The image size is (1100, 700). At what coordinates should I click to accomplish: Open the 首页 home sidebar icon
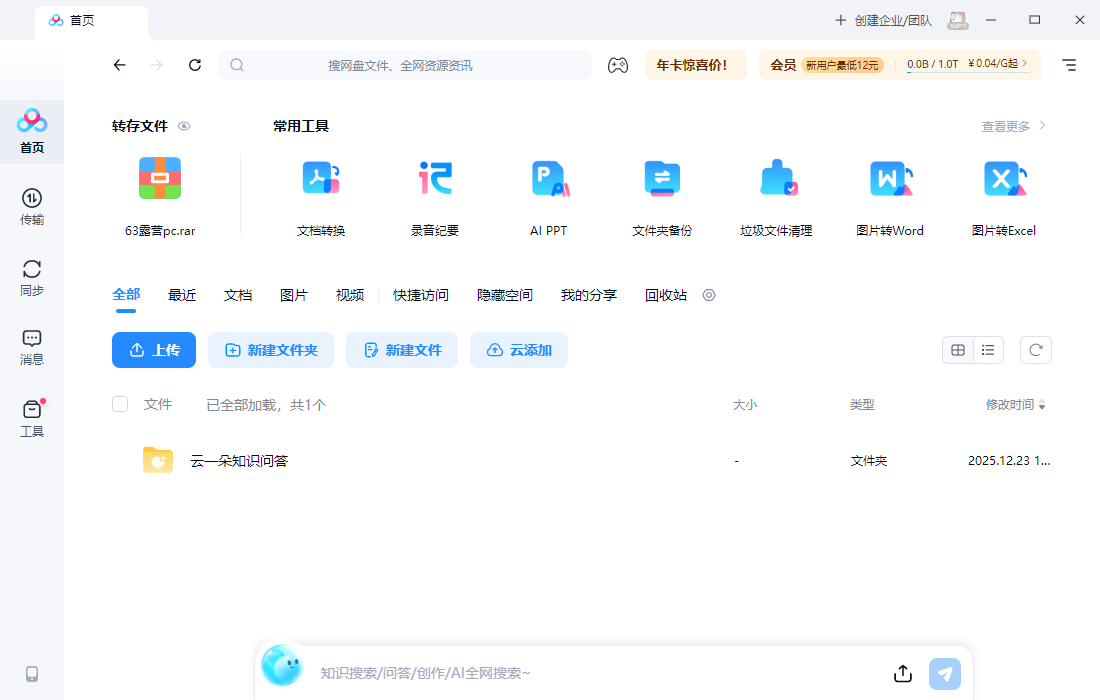(32, 131)
